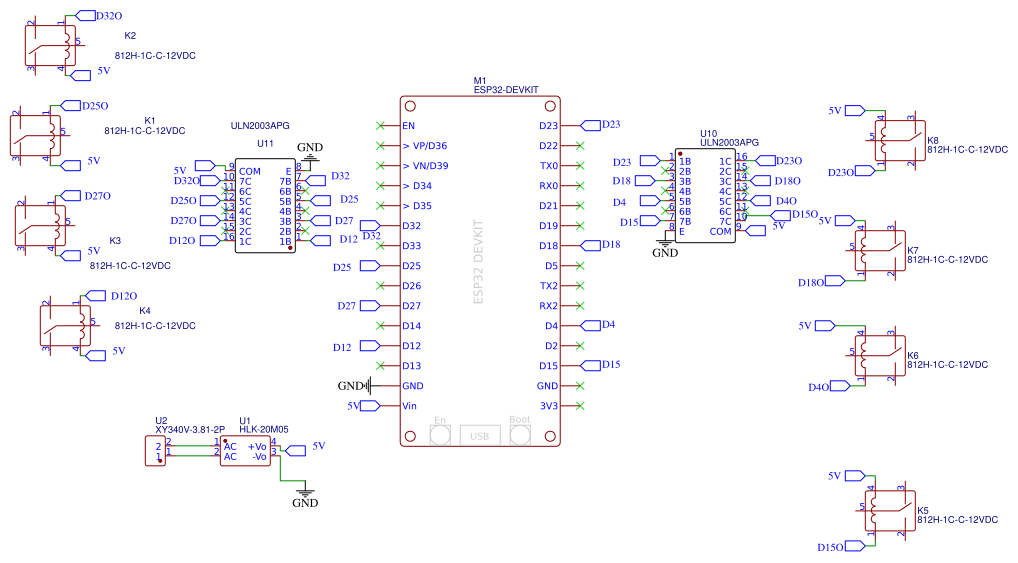Click the no-connect X on 3V3 pin

580,406
